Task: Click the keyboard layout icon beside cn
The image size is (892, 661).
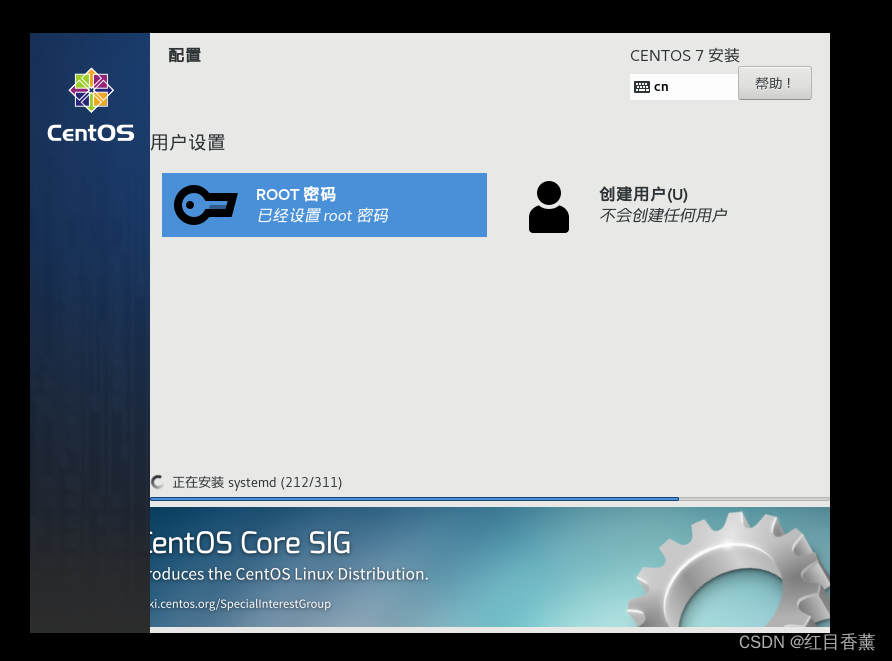Action: tap(641, 87)
